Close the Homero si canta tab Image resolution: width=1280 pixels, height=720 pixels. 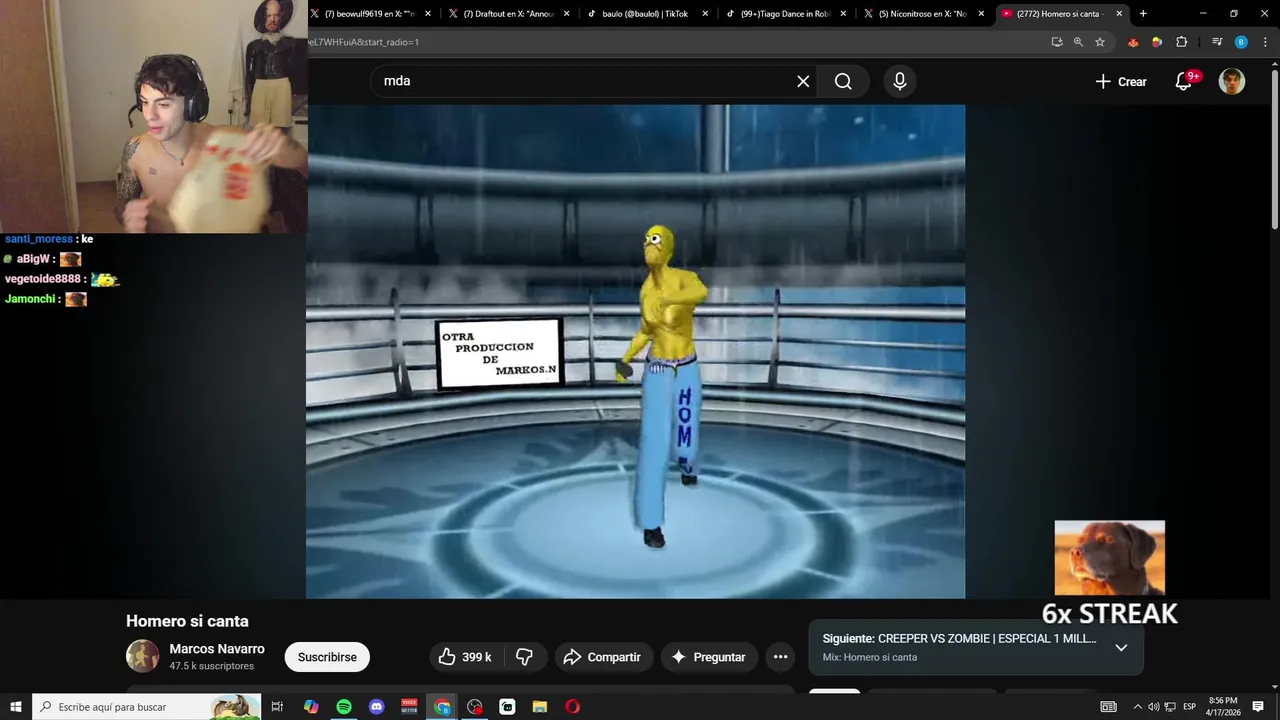coord(1119,14)
